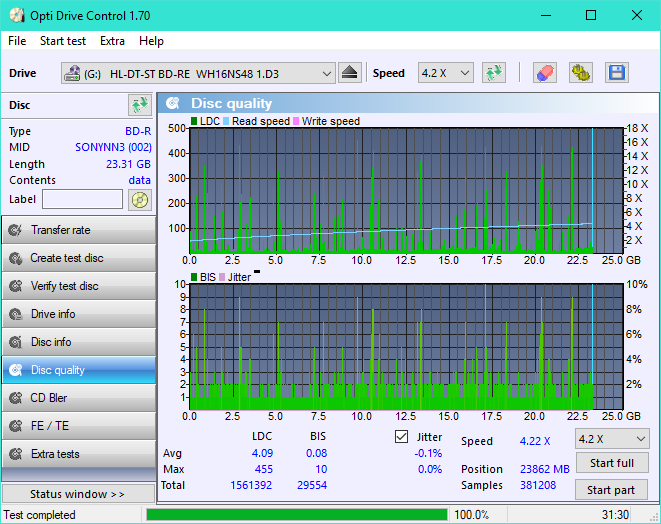Click the disc Label input field
Image resolution: width=661 pixels, height=524 pixels.
[83, 199]
